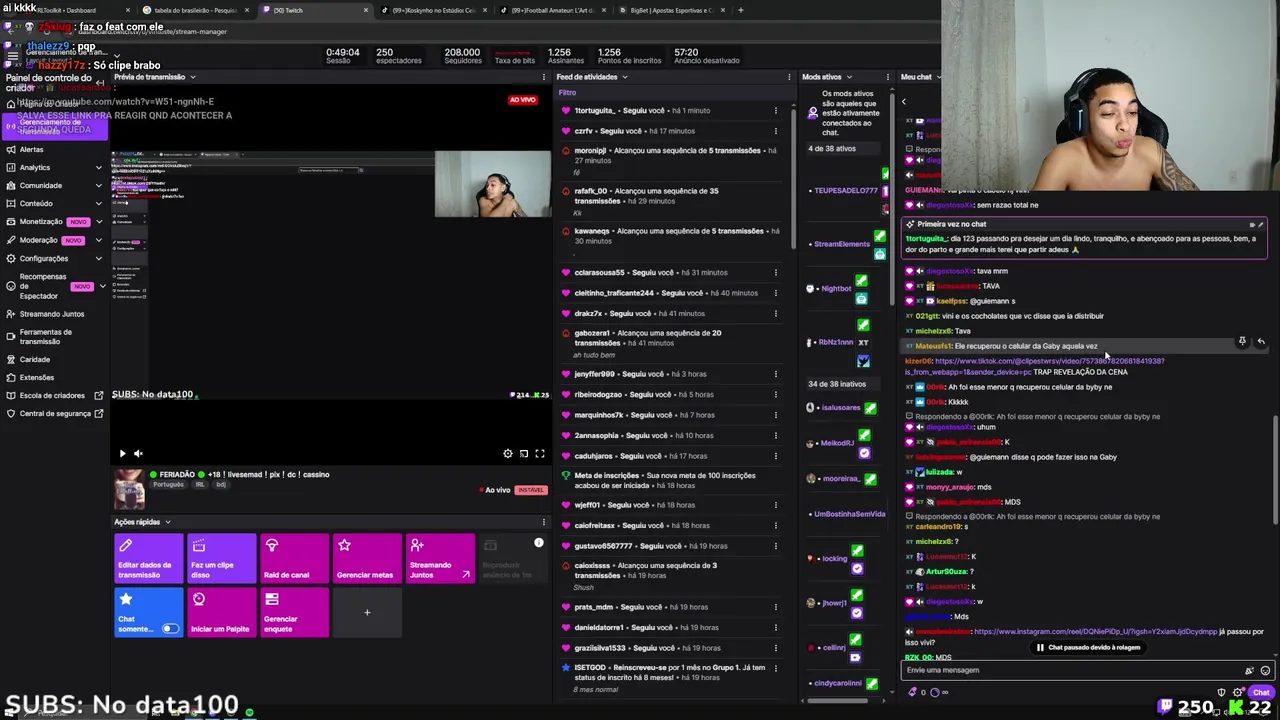Viewport: 1280px width, 720px height.
Task: Switch to the BigBet Apostas Esportivas tab
Action: click(x=670, y=10)
